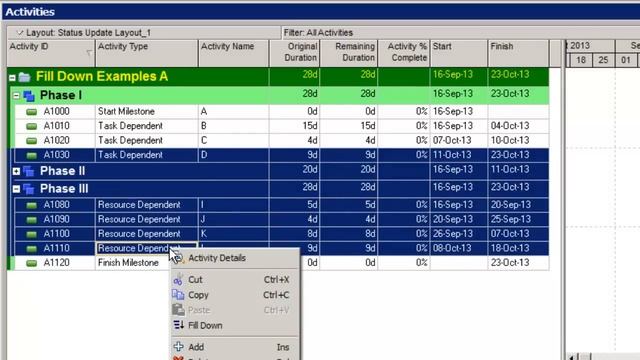Sort by the Start column header
640x360 pixels.
tap(459, 53)
